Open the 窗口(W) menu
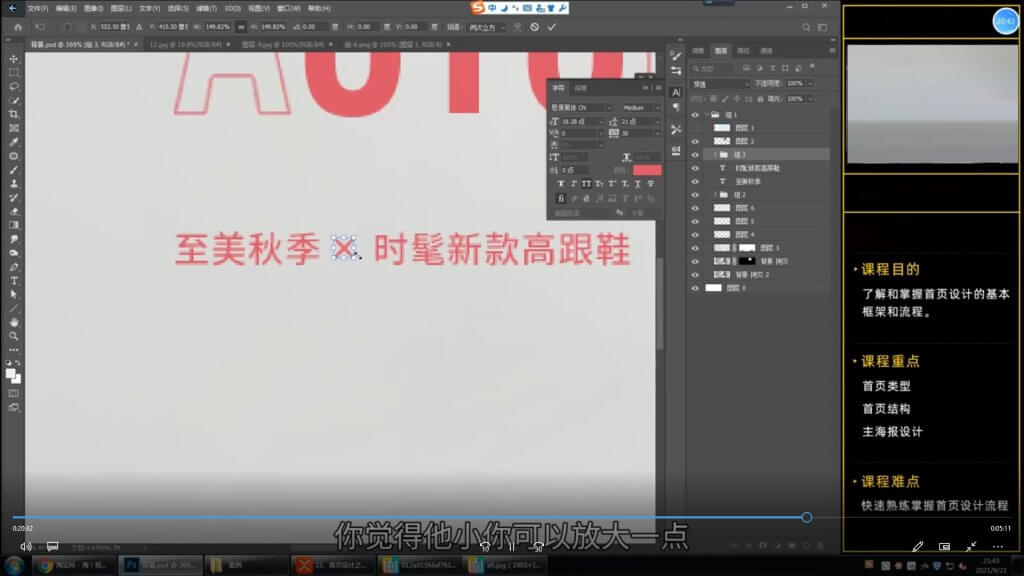Image resolution: width=1024 pixels, height=576 pixels. [x=289, y=8]
